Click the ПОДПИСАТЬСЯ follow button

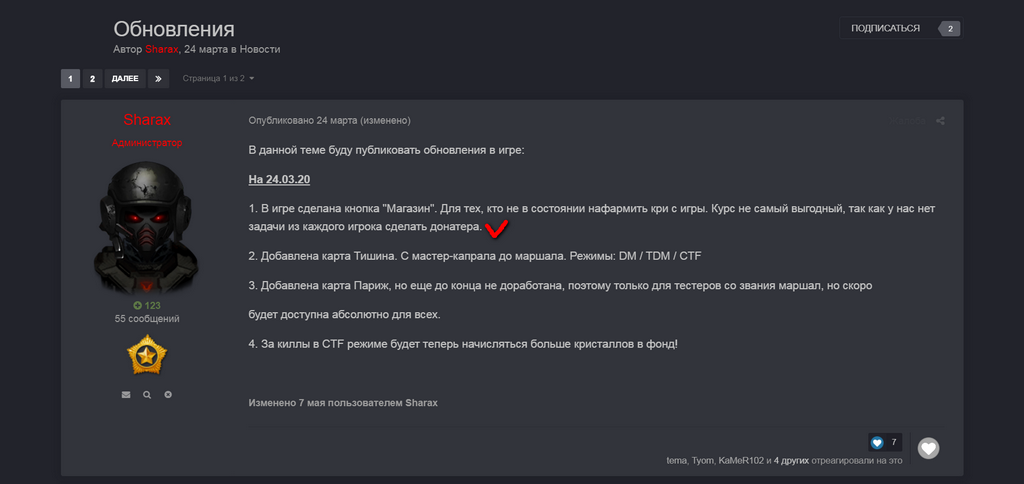(885, 28)
